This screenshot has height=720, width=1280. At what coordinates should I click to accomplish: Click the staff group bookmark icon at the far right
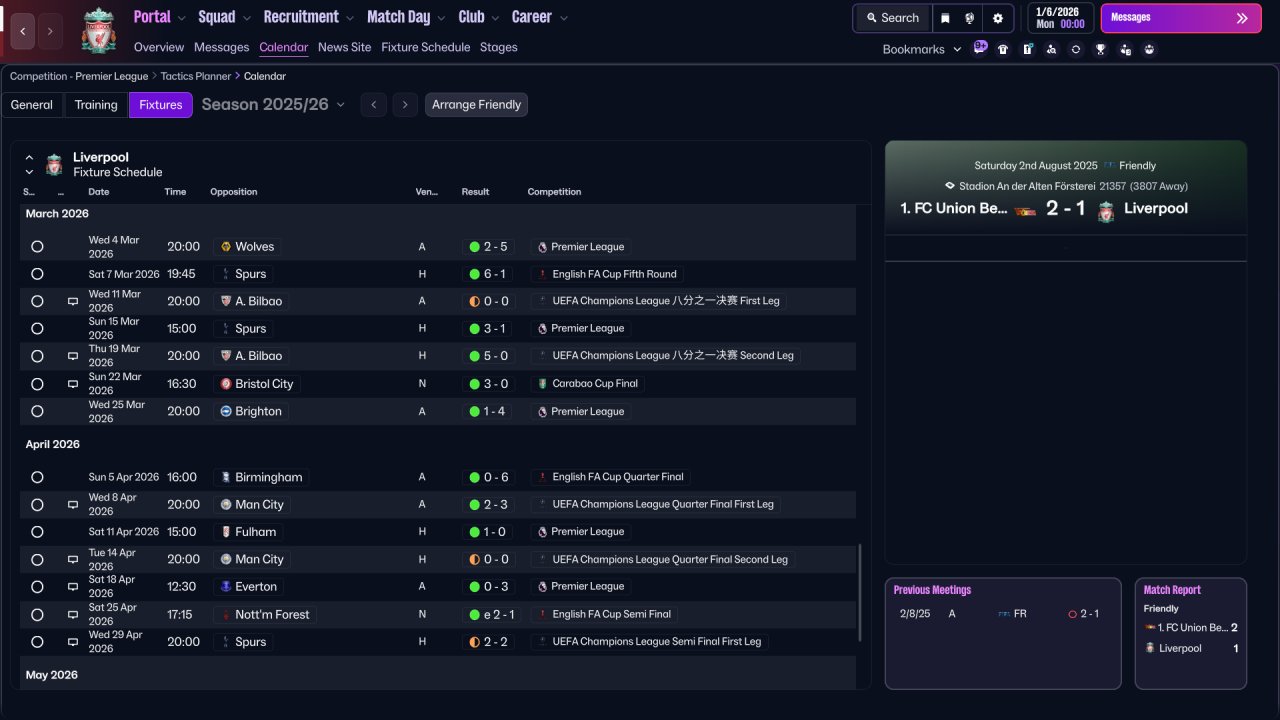coord(1150,49)
